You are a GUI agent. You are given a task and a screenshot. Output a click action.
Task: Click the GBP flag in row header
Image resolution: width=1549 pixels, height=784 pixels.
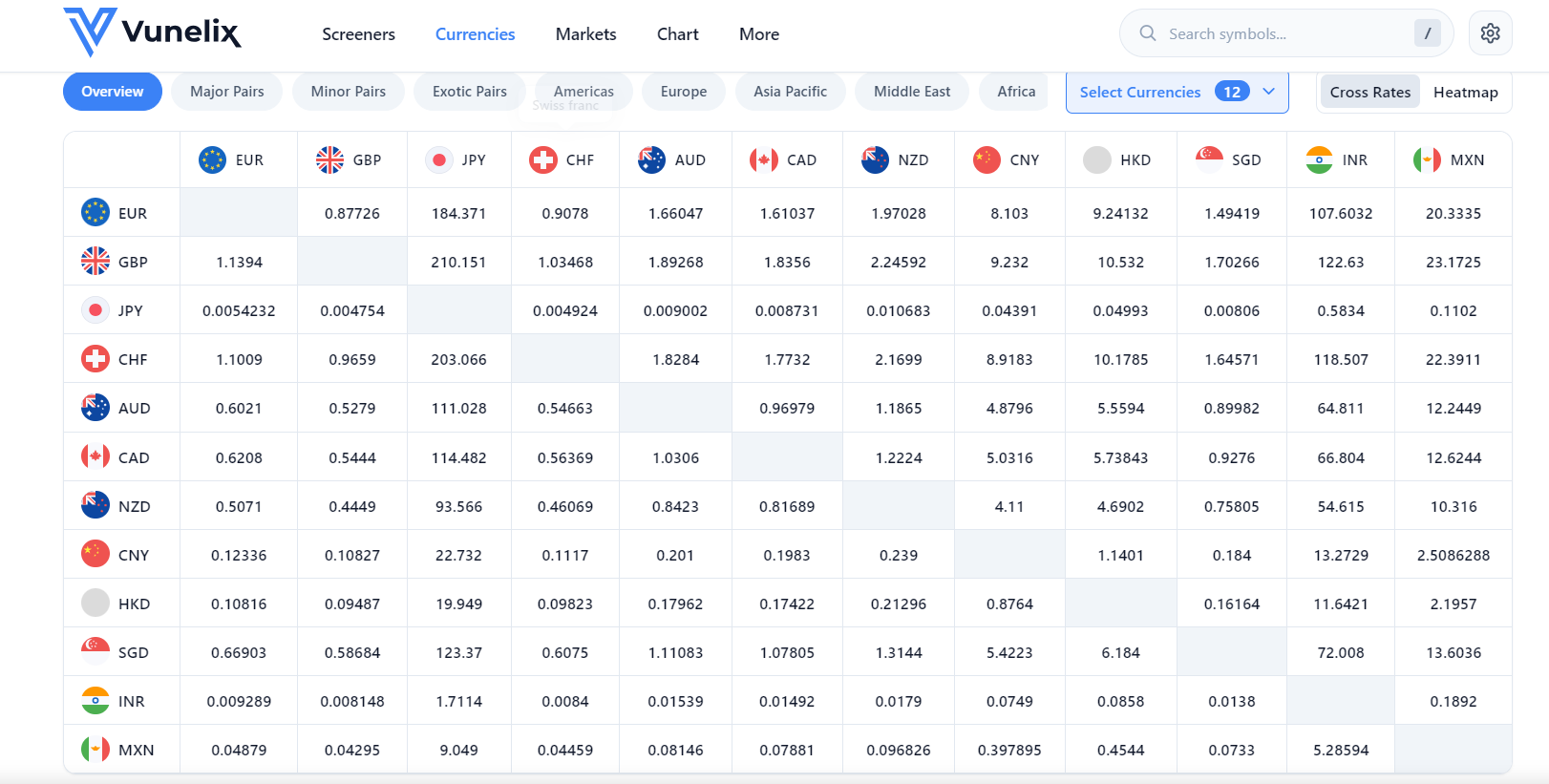coord(95,261)
